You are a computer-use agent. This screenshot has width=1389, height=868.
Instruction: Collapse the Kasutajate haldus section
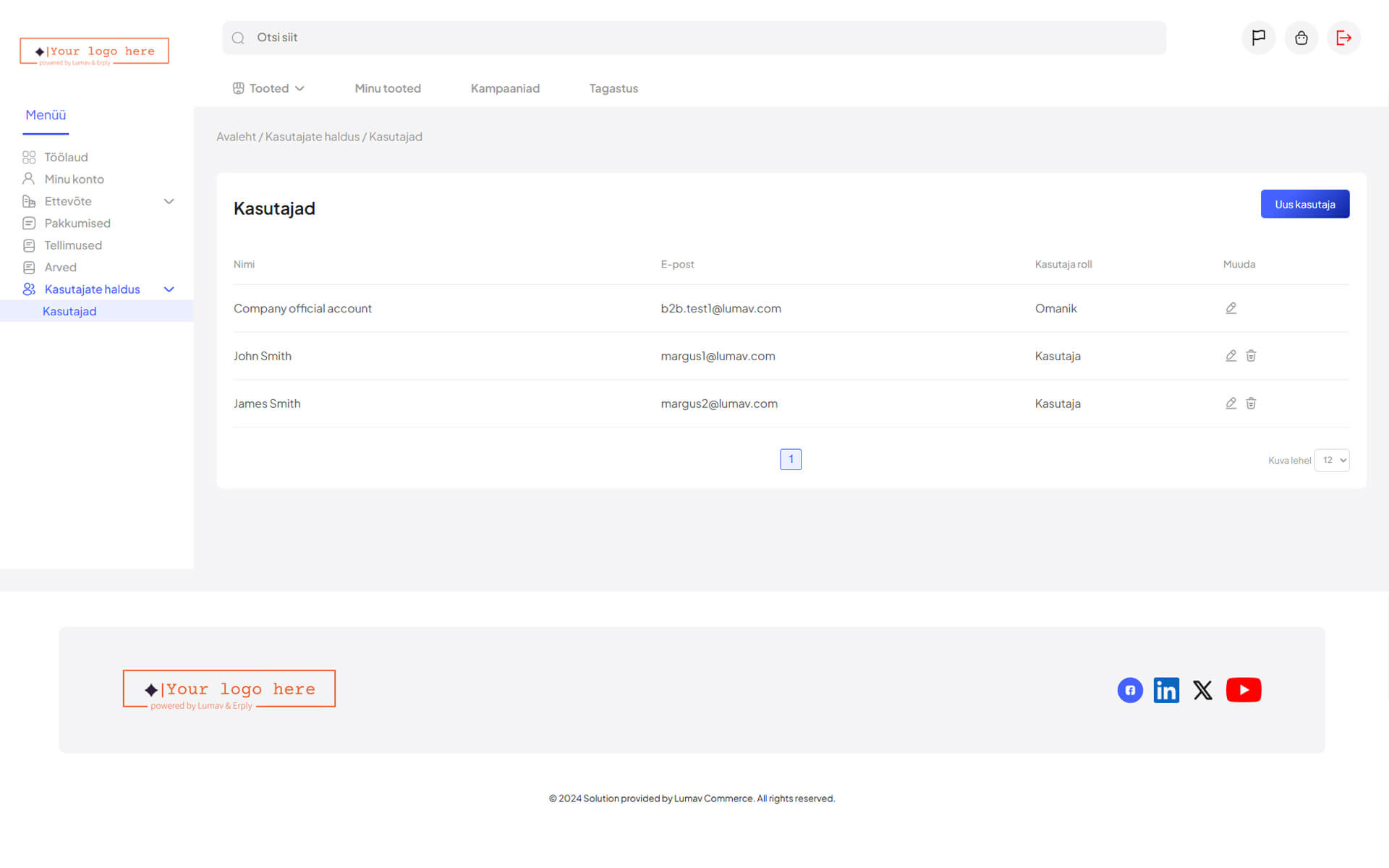click(x=169, y=289)
